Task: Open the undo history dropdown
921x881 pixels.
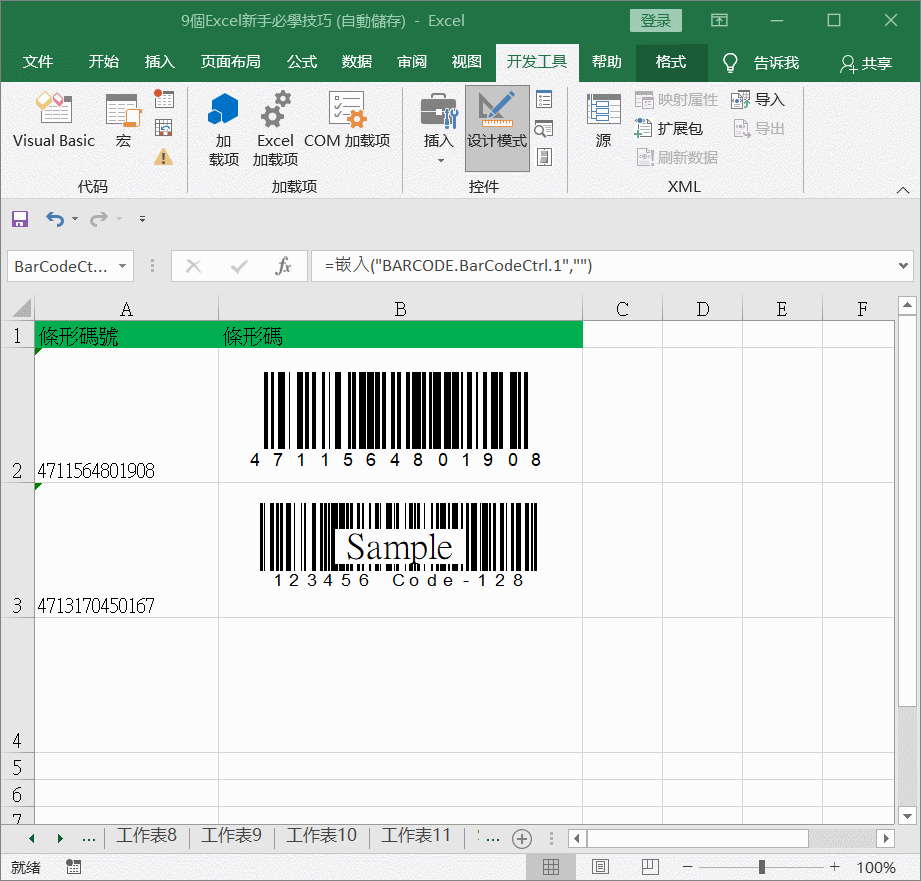Action: click(75, 219)
